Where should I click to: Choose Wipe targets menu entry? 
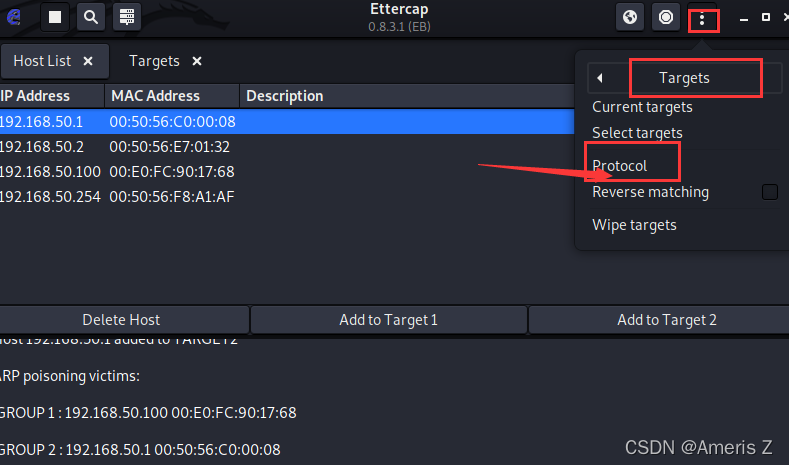tap(634, 225)
